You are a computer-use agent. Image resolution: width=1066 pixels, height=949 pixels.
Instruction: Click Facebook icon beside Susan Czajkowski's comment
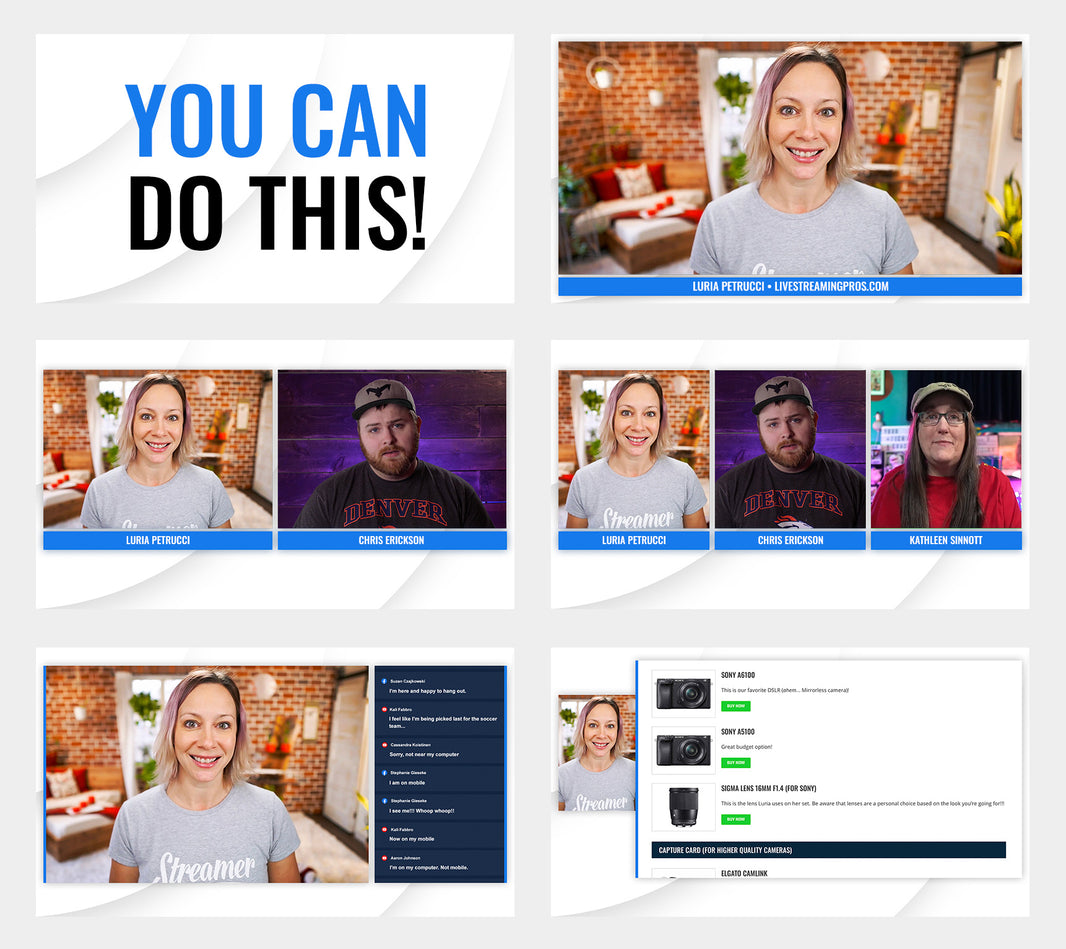384,680
